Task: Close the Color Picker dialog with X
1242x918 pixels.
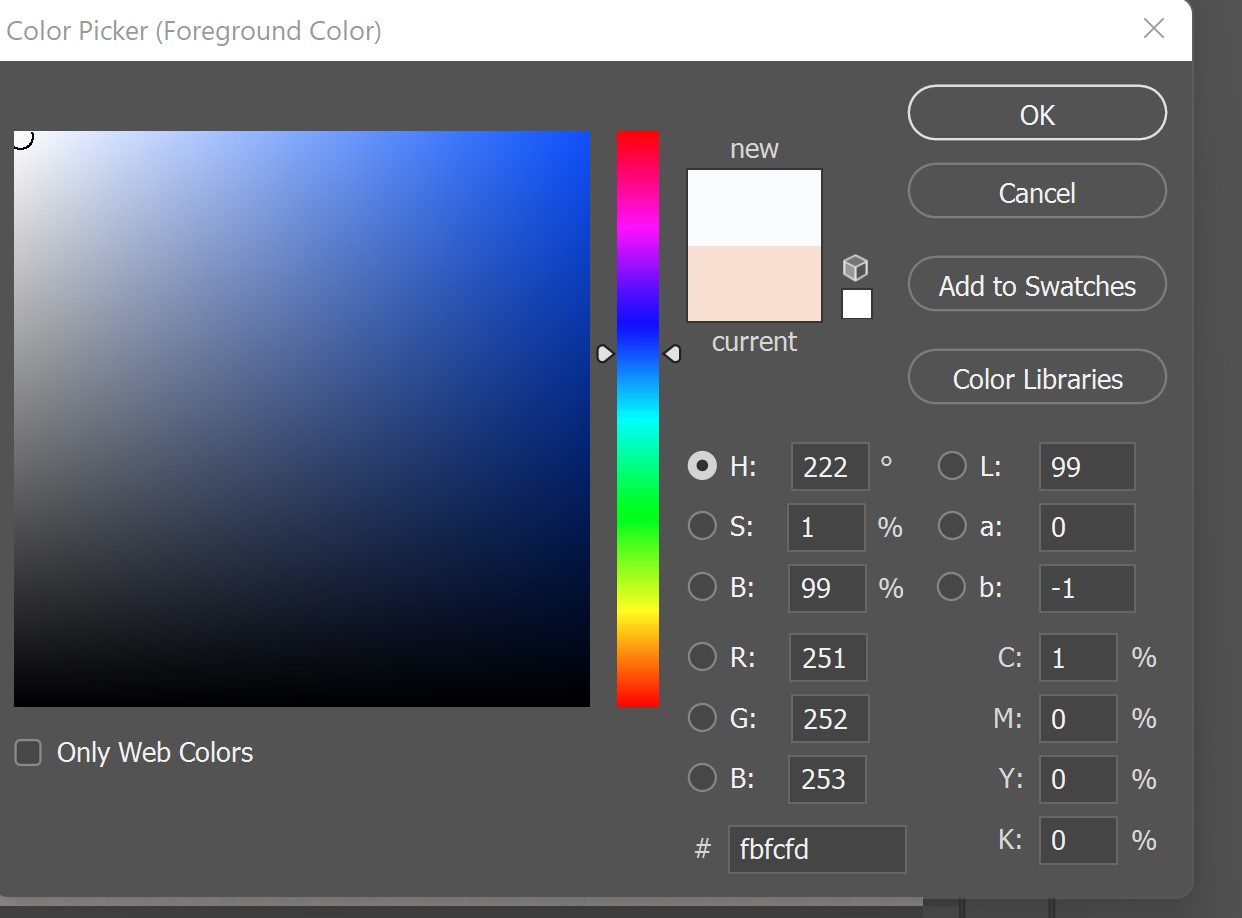Action: tap(1153, 29)
